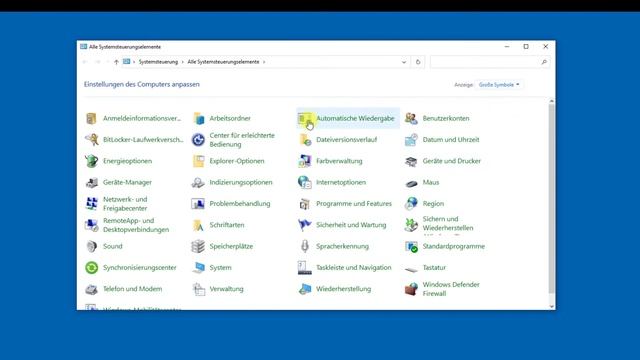Open the 'Verwaltung' text link

click(x=226, y=289)
